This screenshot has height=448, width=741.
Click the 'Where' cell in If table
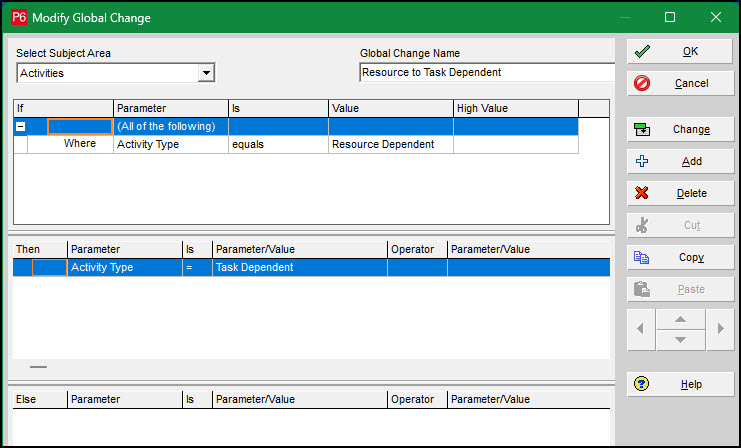(x=70, y=144)
